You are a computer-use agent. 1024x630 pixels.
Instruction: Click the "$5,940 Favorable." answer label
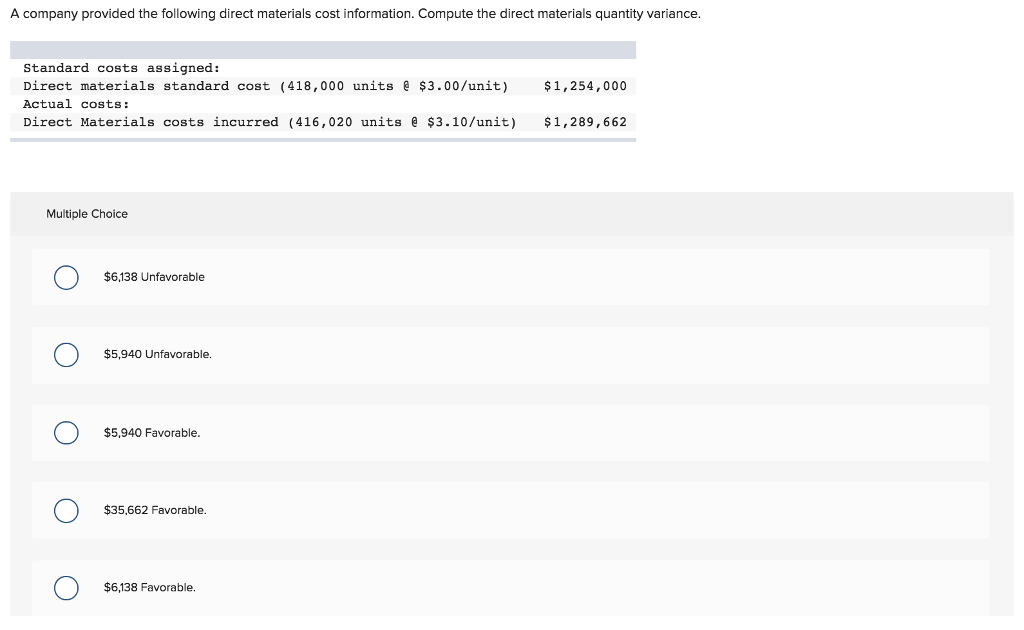[152, 433]
